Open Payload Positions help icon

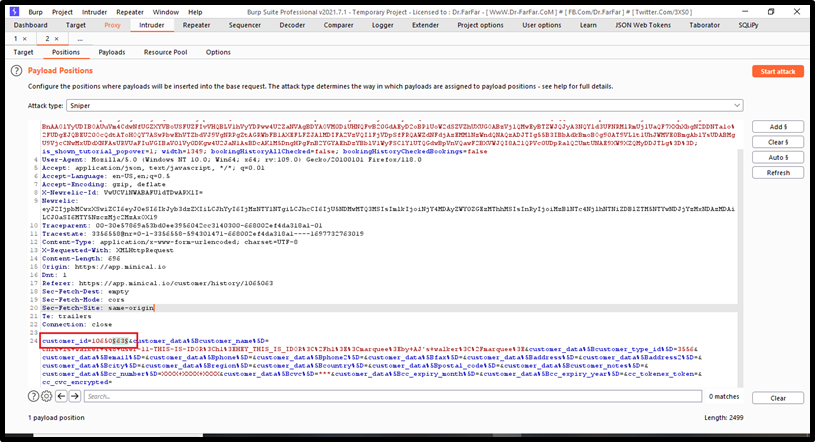coord(17,71)
